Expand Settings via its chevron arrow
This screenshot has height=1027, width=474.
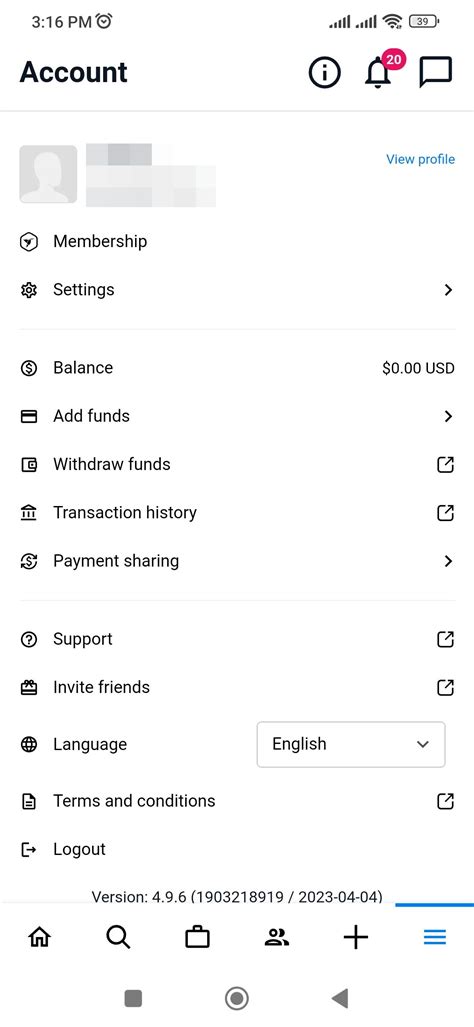[448, 289]
